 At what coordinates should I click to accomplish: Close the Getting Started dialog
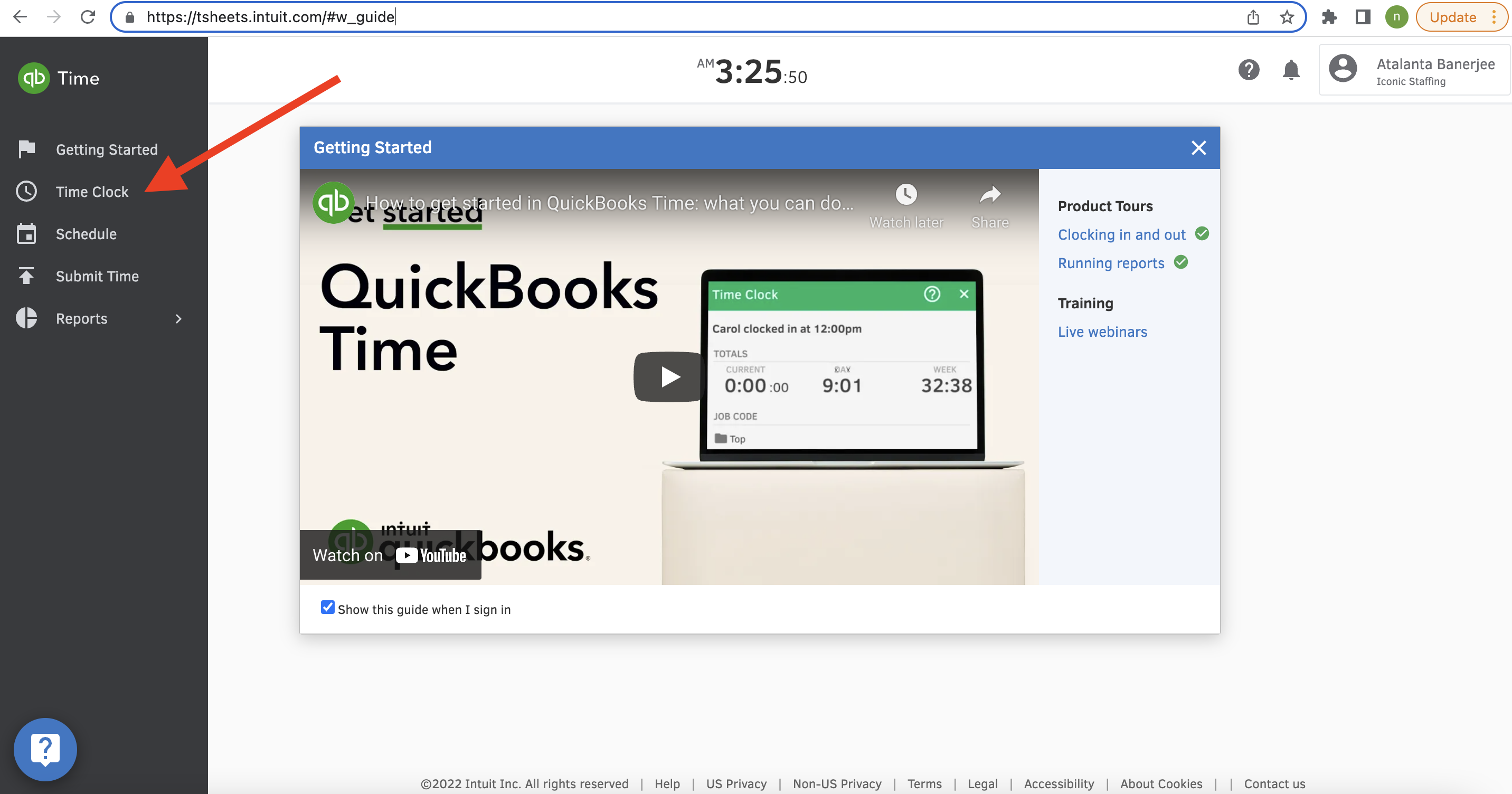click(x=1200, y=147)
